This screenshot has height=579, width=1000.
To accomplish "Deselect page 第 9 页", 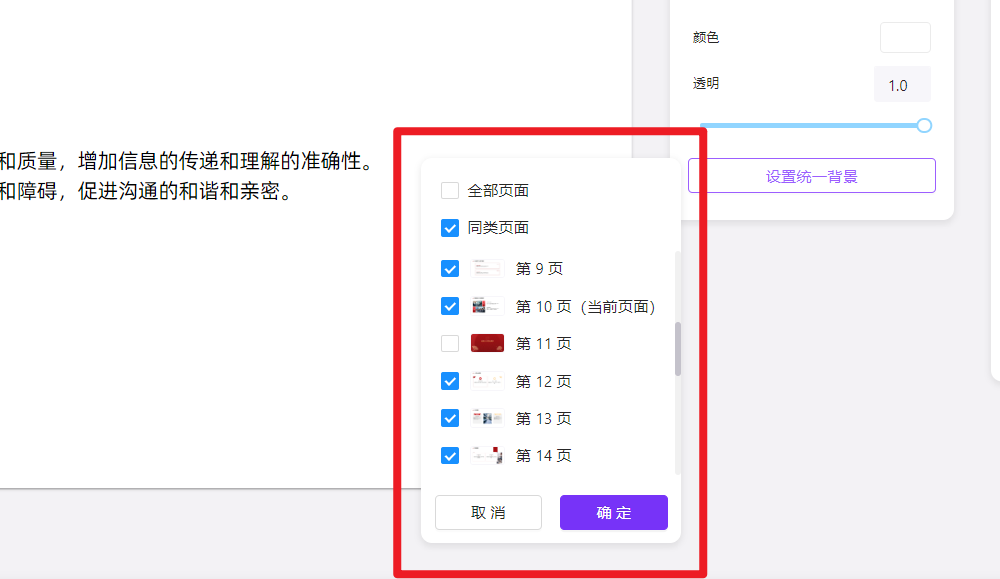I will 450,268.
